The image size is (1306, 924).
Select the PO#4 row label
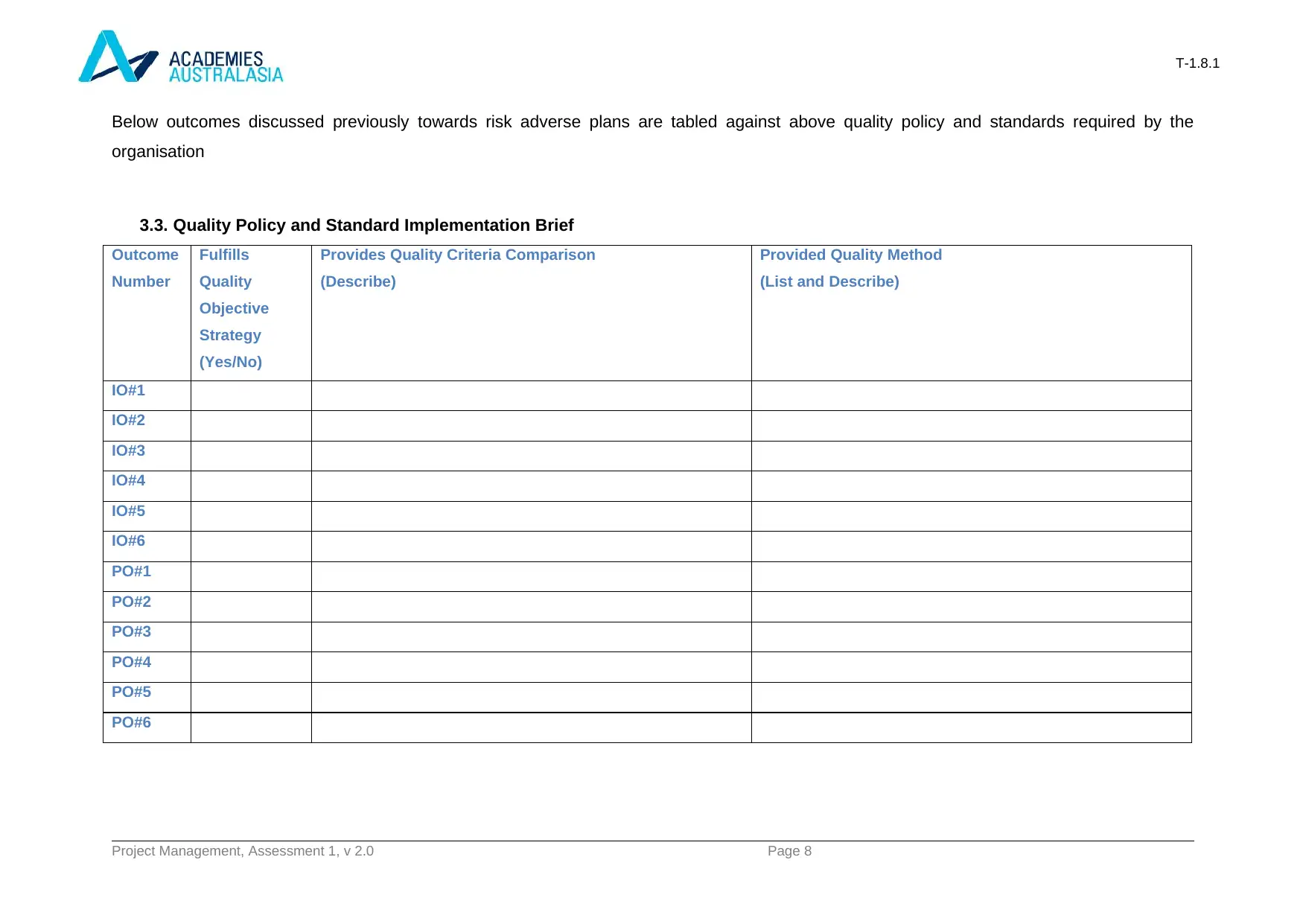[131, 662]
